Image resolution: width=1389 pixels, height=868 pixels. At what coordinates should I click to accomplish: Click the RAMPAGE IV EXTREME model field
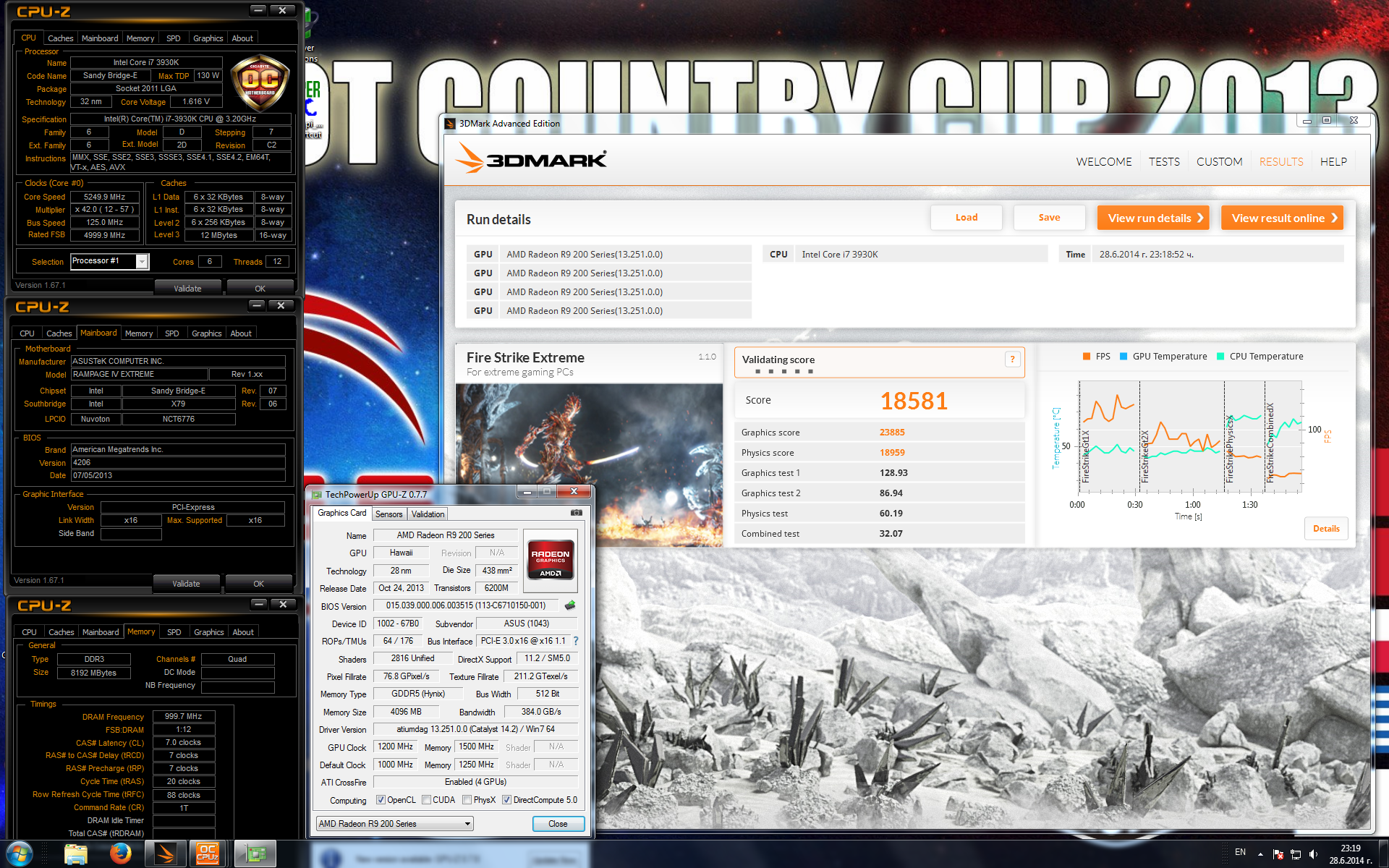(139, 375)
